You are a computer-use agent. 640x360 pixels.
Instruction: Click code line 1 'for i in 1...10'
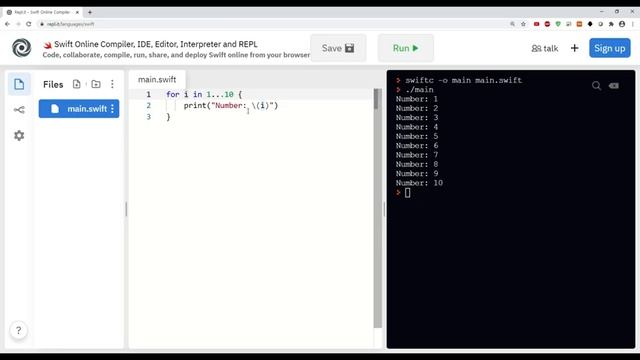pyautogui.click(x=204, y=94)
